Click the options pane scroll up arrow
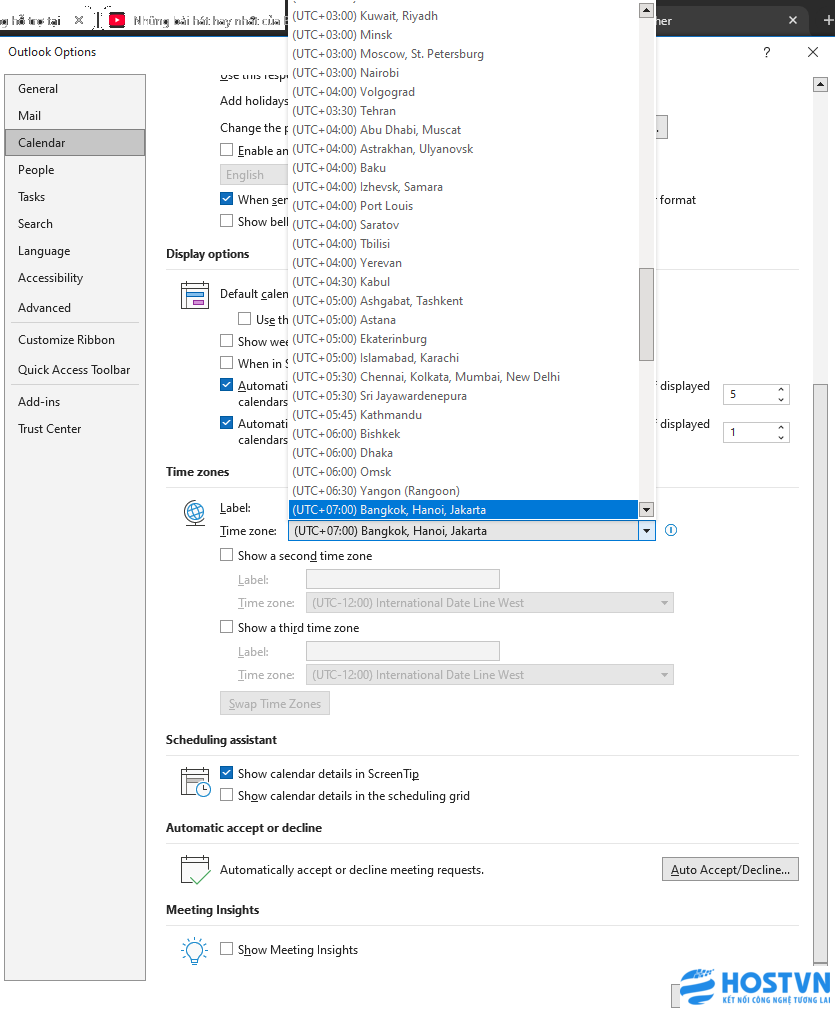Image resolution: width=835 pixels, height=1013 pixels. [820, 84]
